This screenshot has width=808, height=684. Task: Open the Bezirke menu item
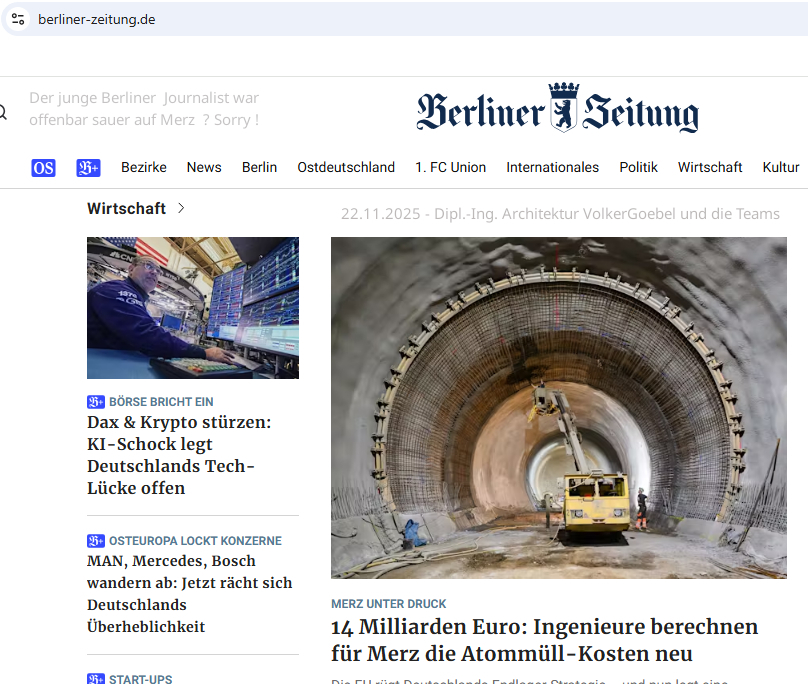click(144, 167)
